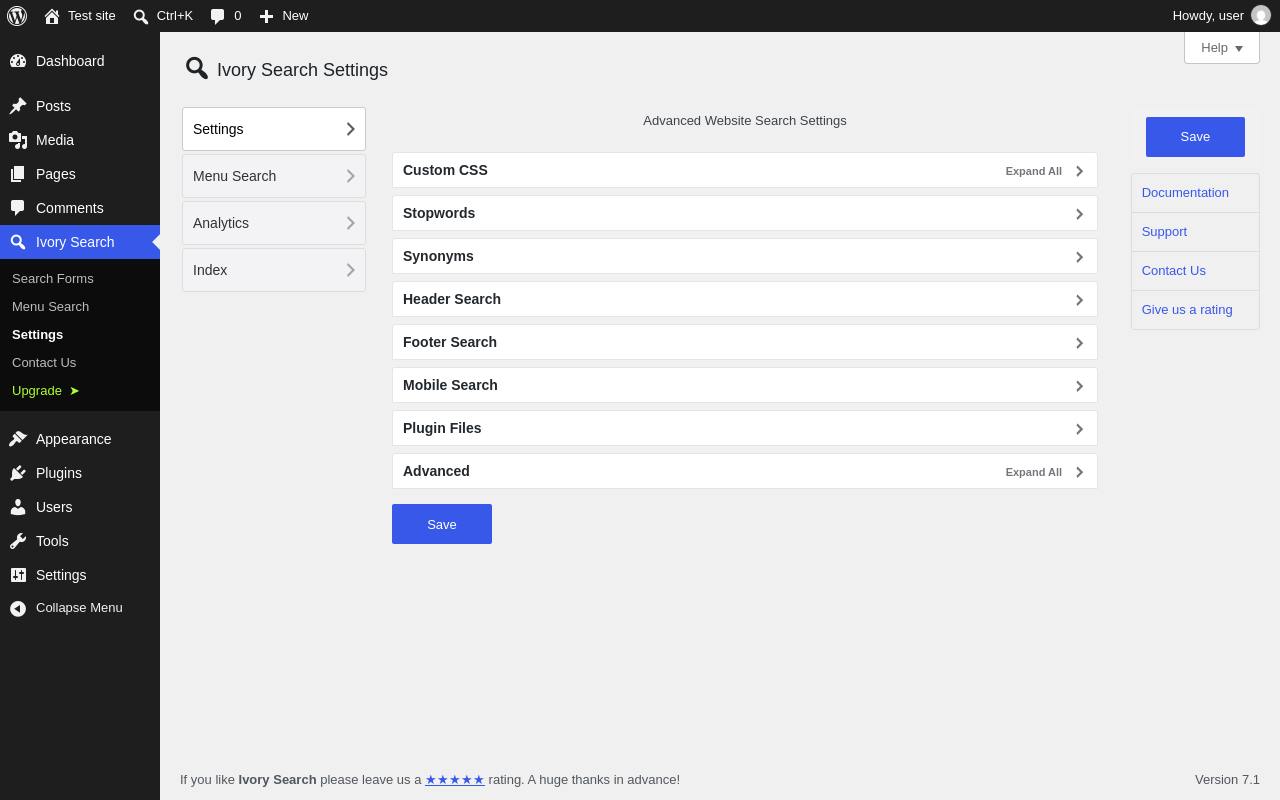
Task: Click the Pages icon in sidebar
Action: point(18,174)
